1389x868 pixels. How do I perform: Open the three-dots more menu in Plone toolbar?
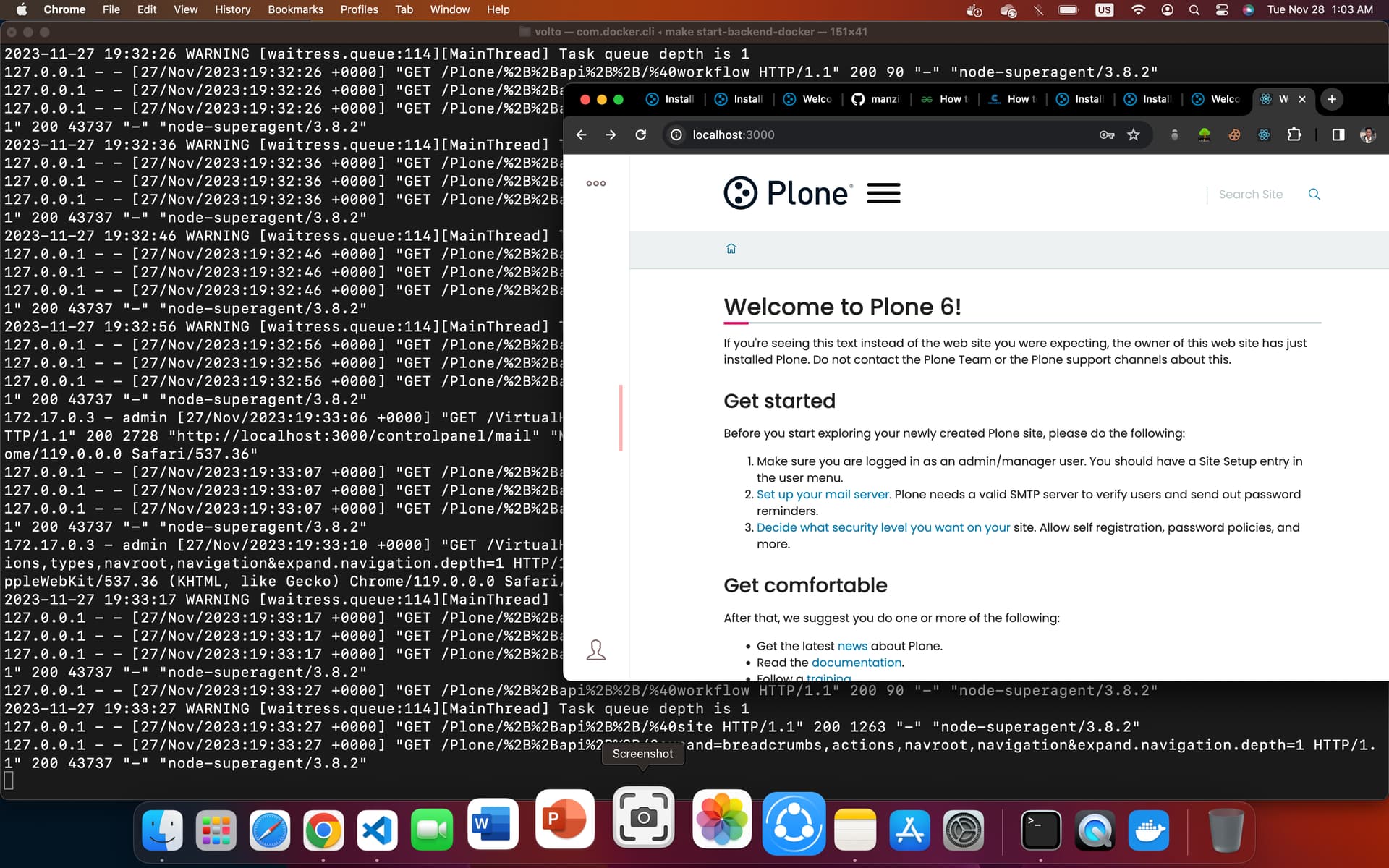pos(596,183)
